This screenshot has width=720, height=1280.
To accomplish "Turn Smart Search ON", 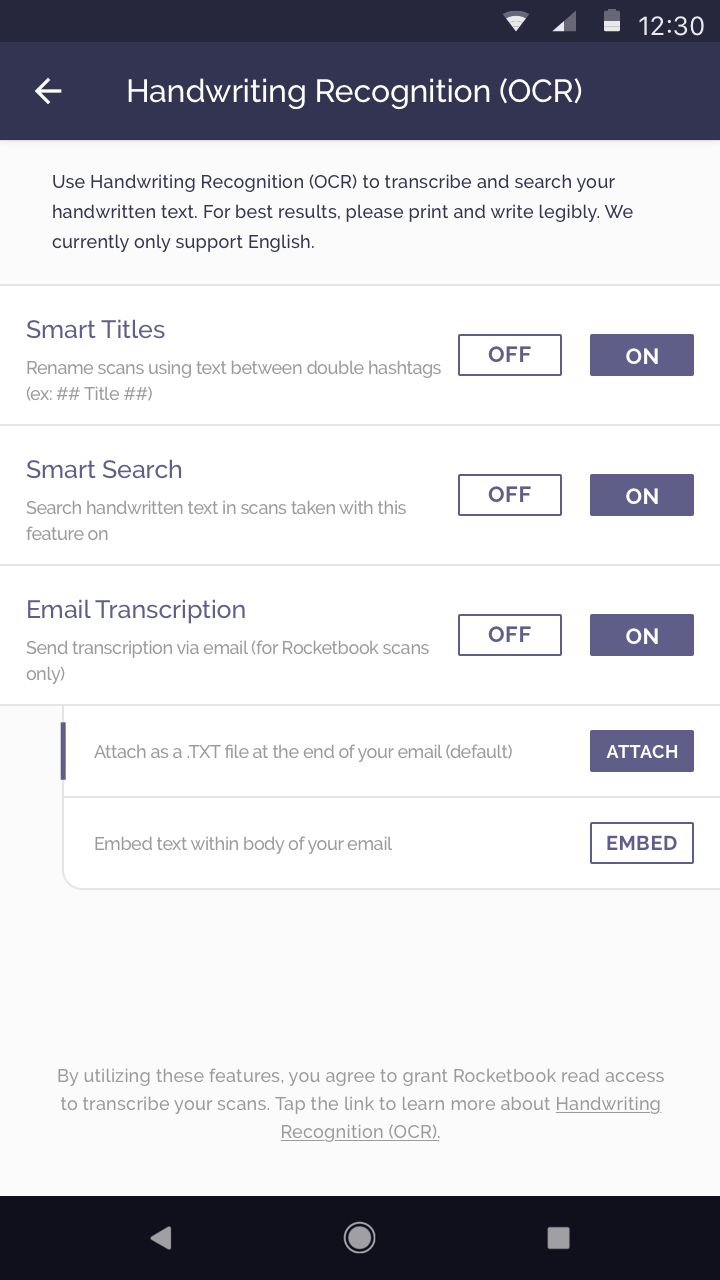I will [x=642, y=495].
